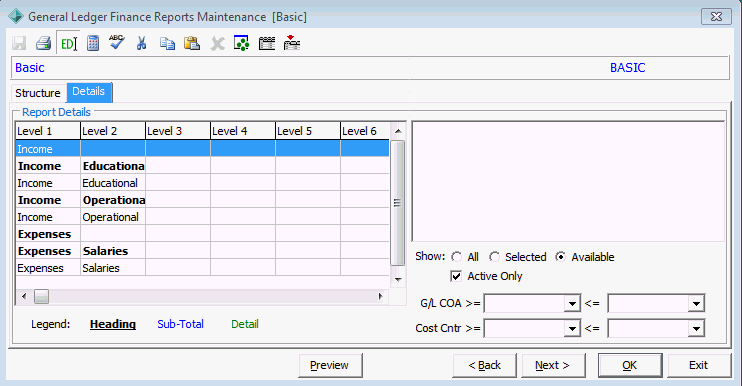Screen dimensions: 742x386
Task: Click the insert row red arrow icon
Action: point(292,43)
